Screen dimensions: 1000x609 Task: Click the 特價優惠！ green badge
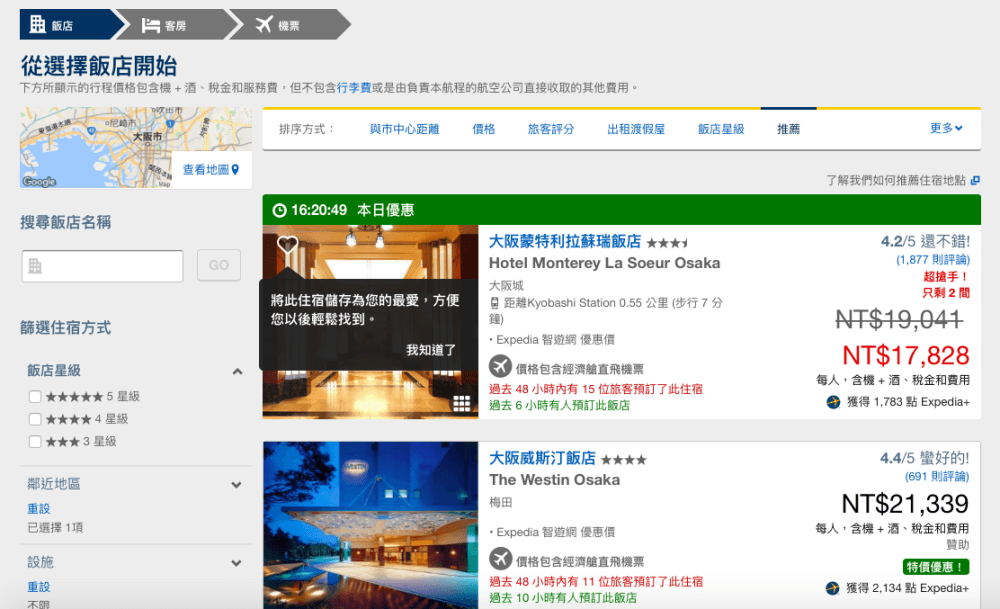936,567
